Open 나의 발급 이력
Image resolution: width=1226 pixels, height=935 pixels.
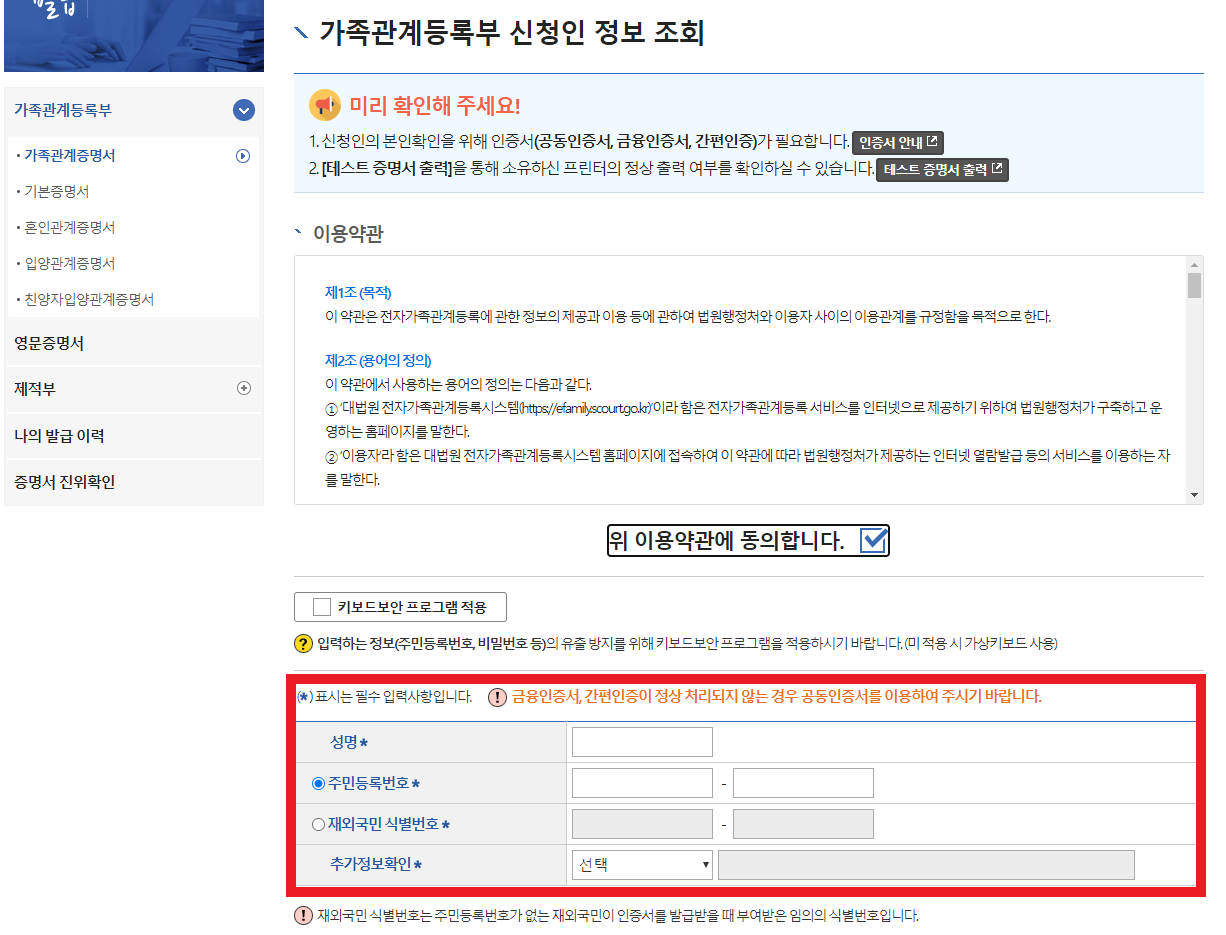[x=59, y=436]
